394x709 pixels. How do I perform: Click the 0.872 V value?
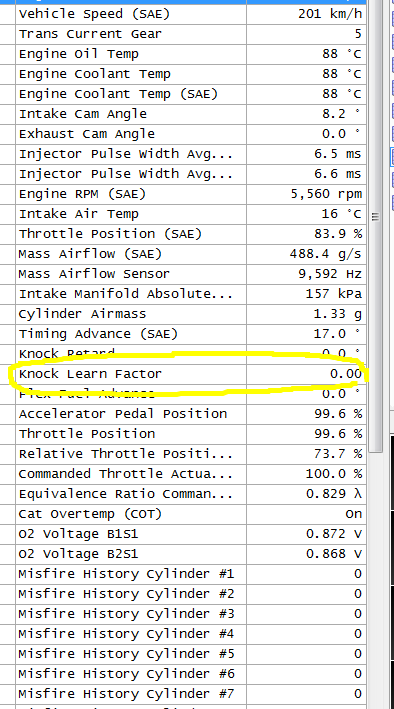click(334, 534)
